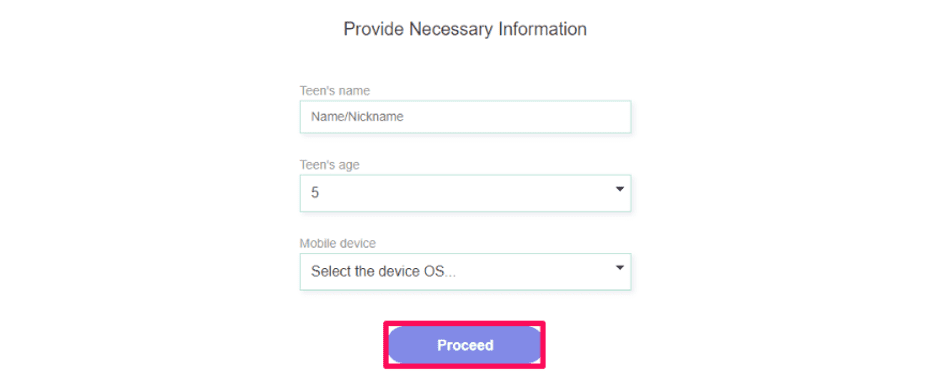This screenshot has height=387, width=941.
Task: Click the Mobile device label
Action: click(x=337, y=244)
